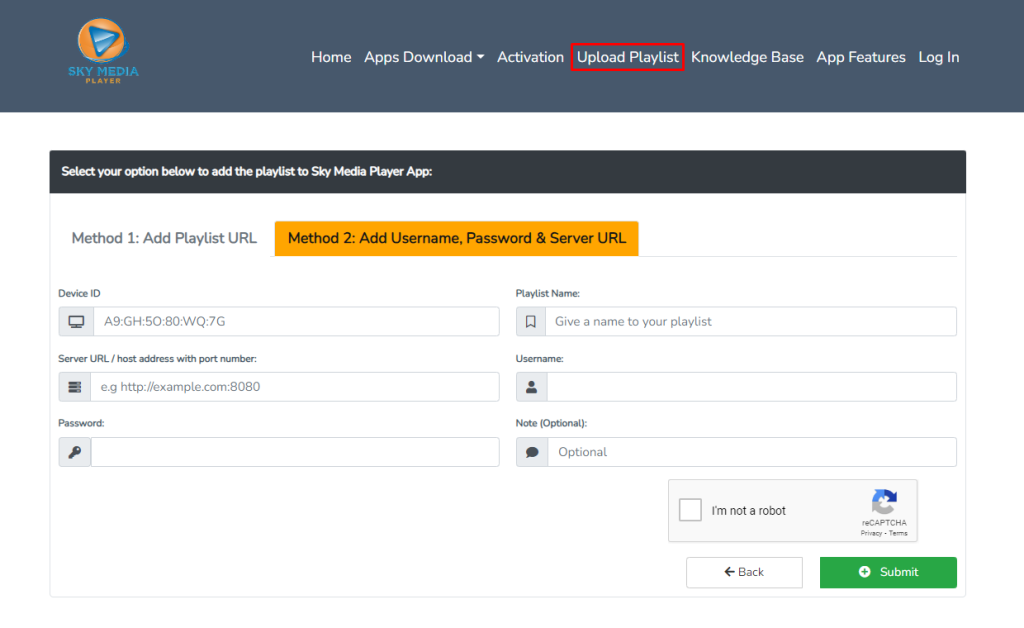The image size is (1024, 628).
Task: Click the key icon beside Password
Action: 76,452
